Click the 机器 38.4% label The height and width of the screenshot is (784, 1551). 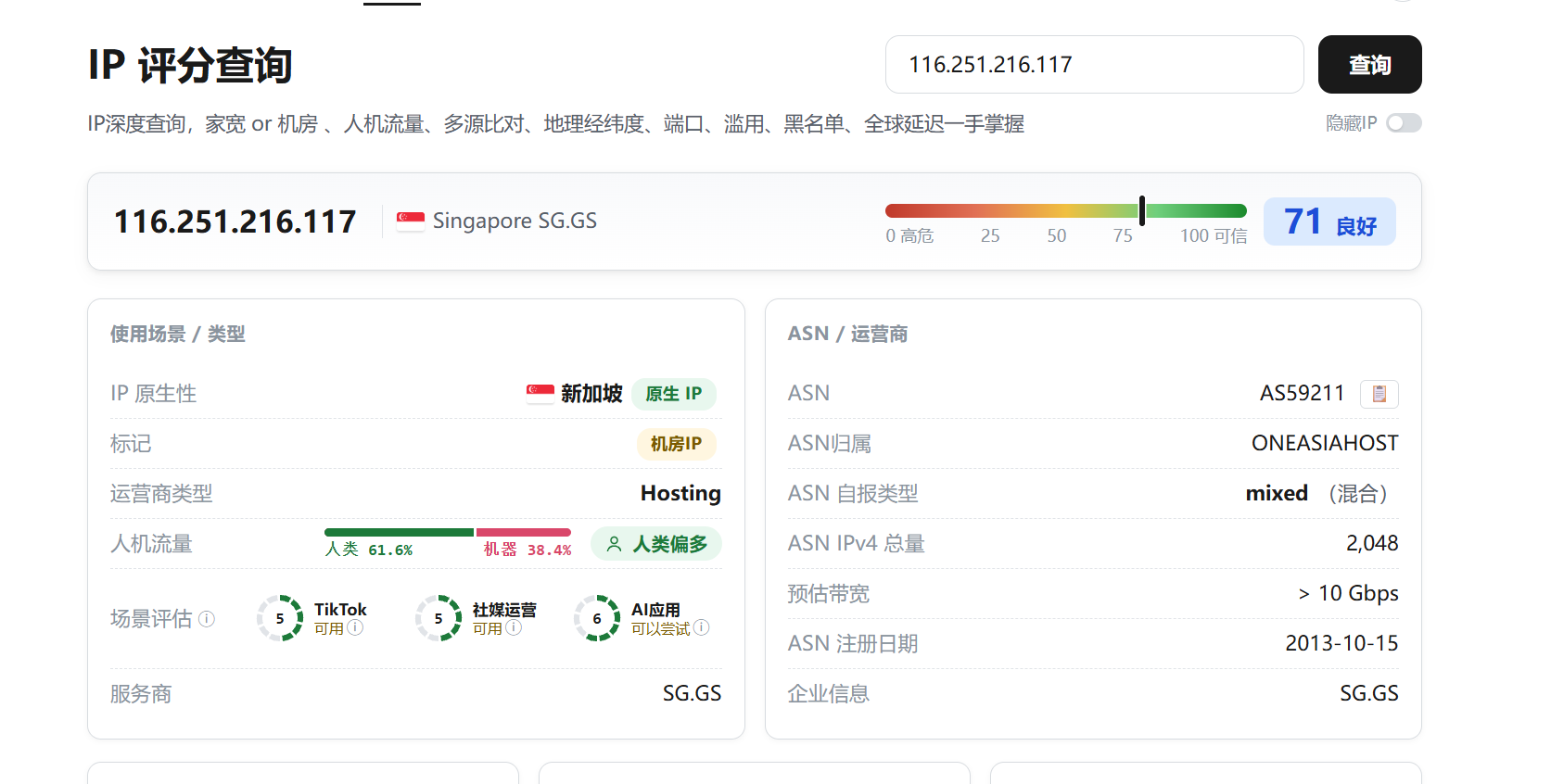tap(528, 550)
